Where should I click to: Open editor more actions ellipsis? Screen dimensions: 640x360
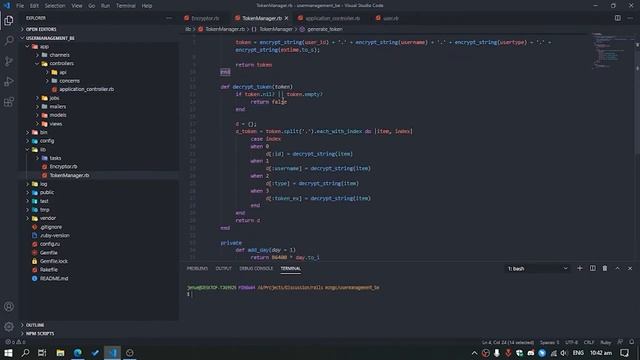click(630, 18)
